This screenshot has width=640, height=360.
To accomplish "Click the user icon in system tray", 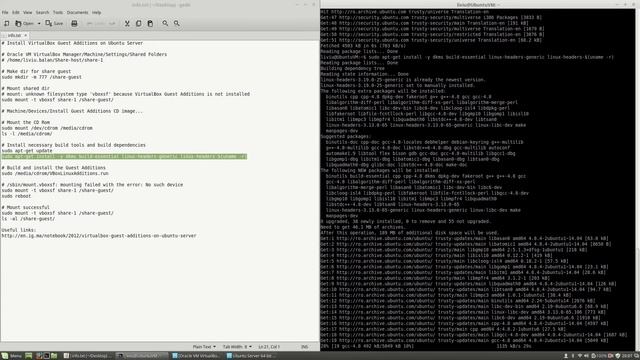I will tap(566, 356).
